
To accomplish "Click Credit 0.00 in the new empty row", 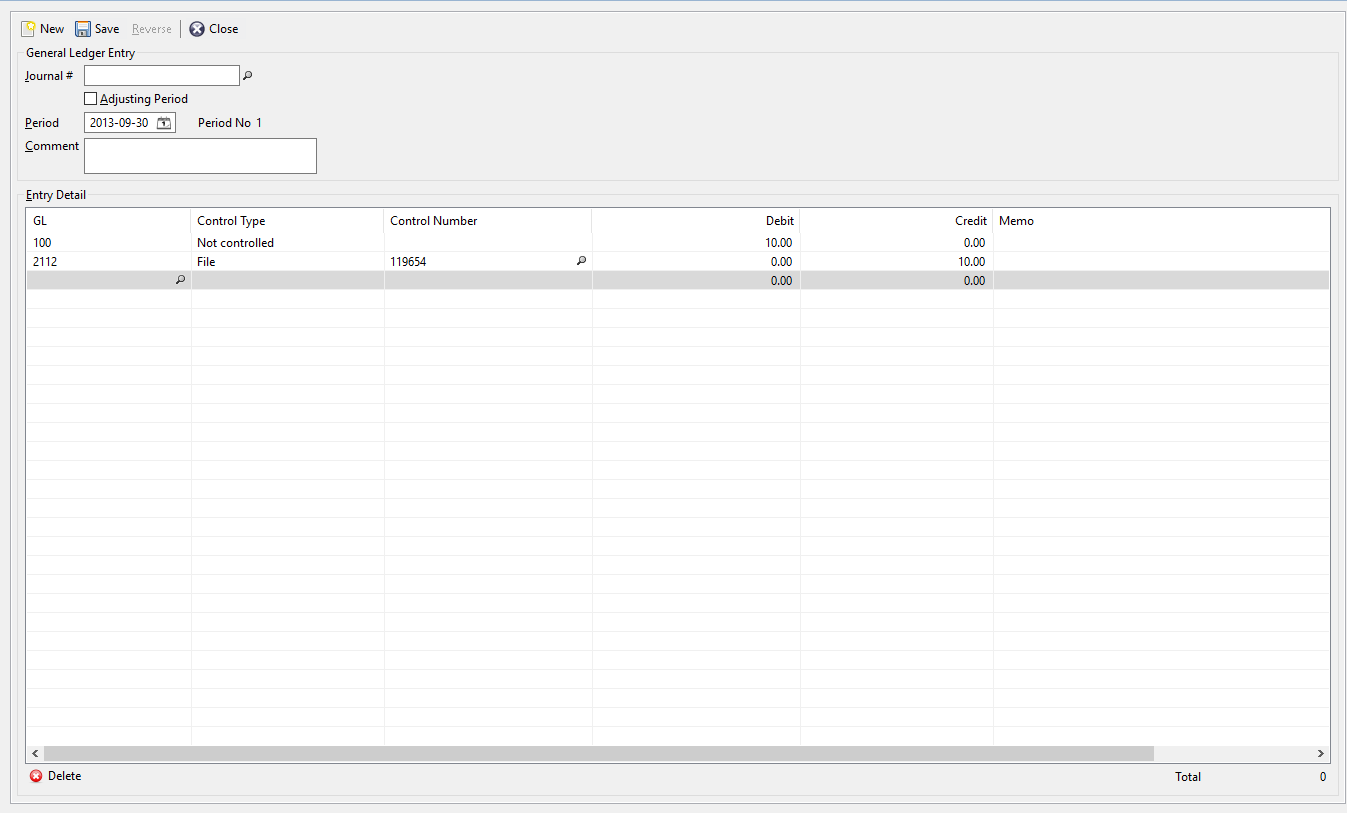I will coord(897,280).
